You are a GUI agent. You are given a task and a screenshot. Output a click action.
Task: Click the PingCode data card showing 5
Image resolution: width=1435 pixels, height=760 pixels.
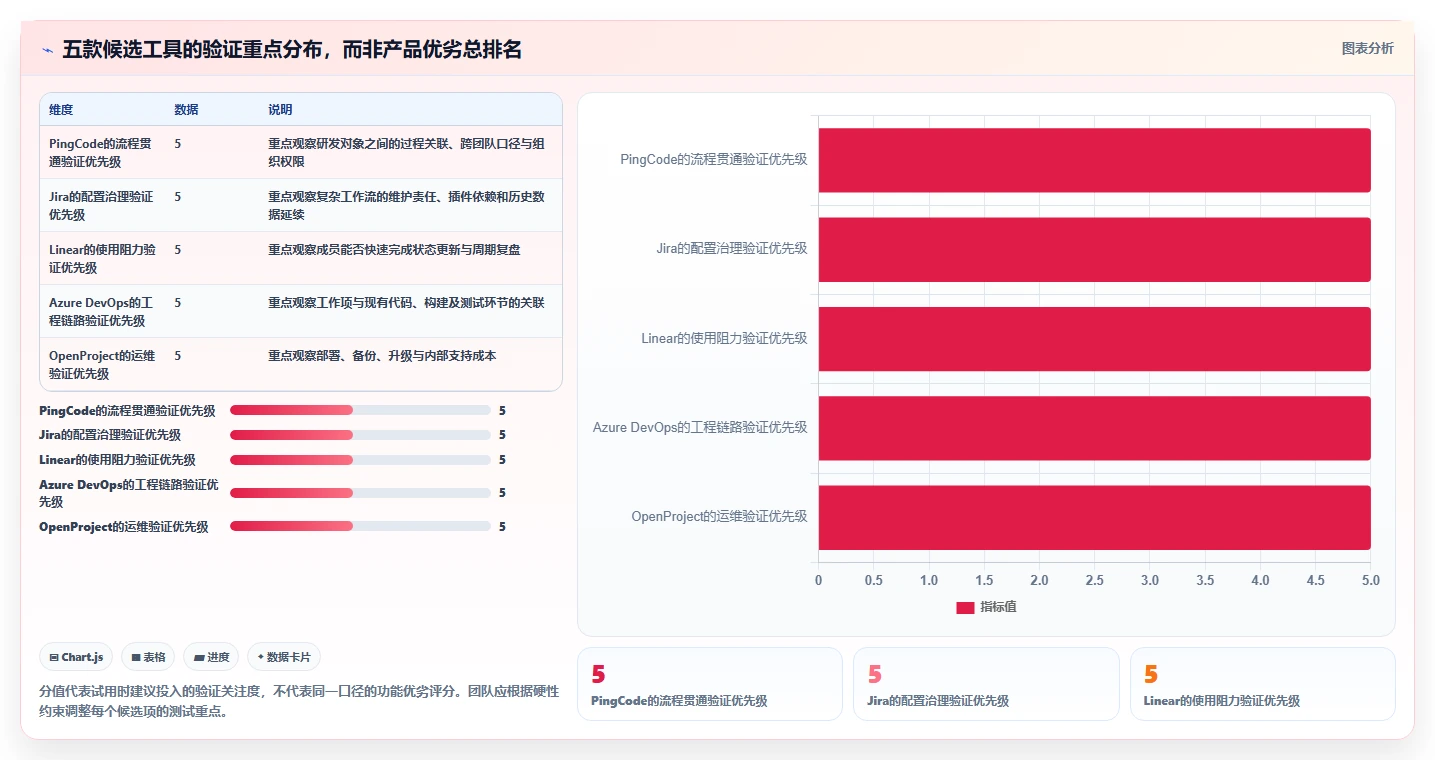click(710, 684)
